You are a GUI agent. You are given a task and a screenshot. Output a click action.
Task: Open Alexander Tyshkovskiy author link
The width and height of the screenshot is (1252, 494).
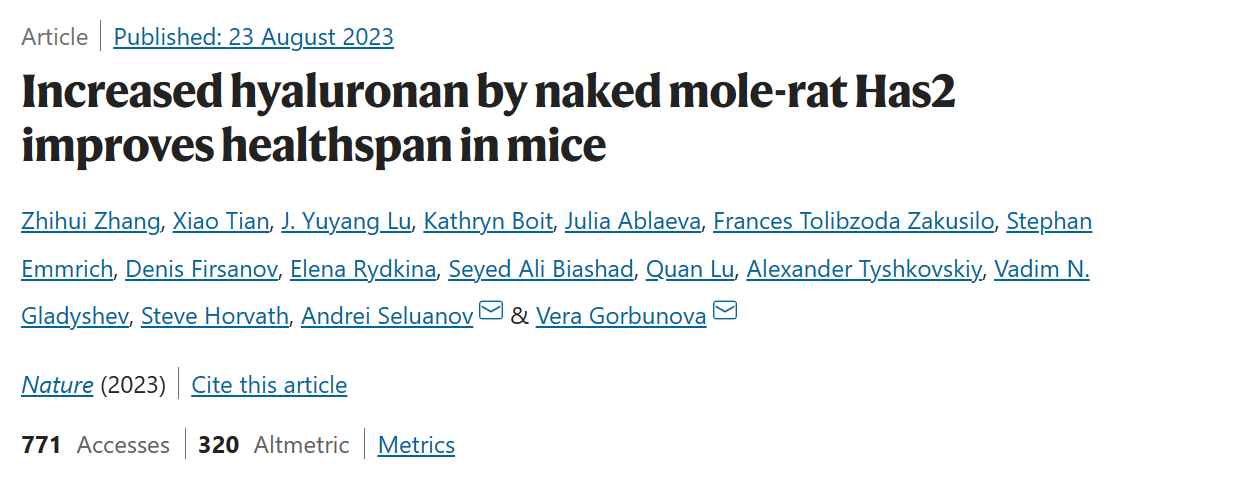pos(863,269)
